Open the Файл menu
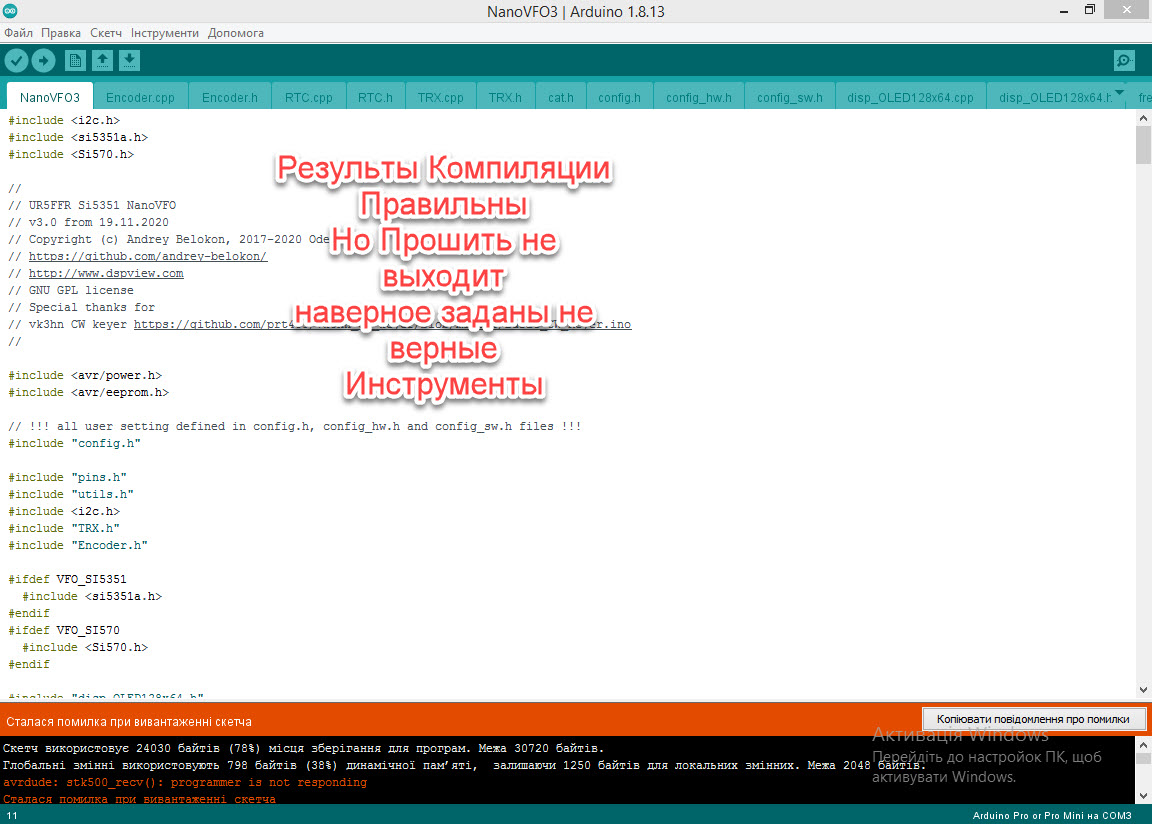 point(18,33)
